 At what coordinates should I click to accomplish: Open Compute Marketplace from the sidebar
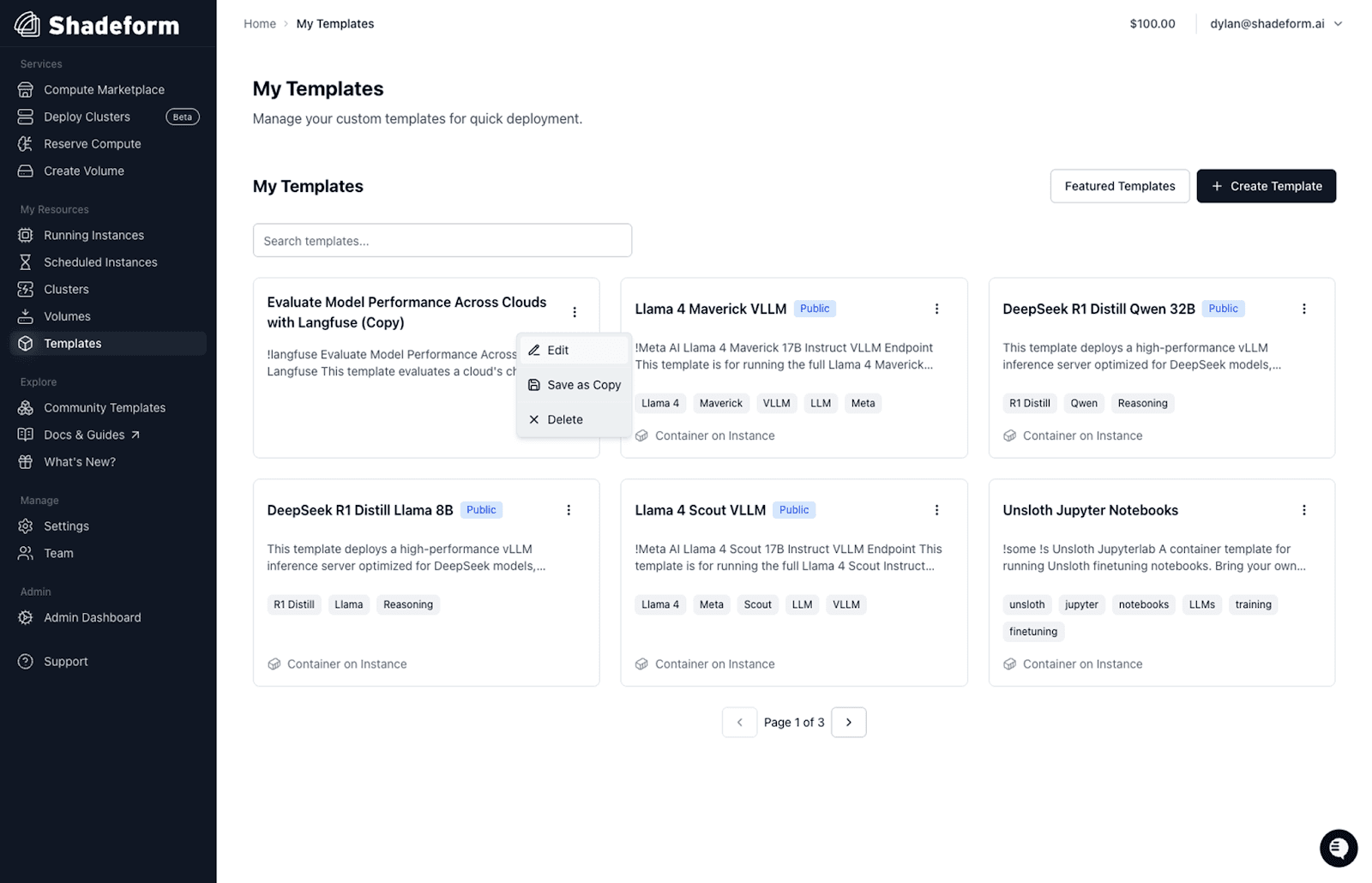(x=104, y=90)
